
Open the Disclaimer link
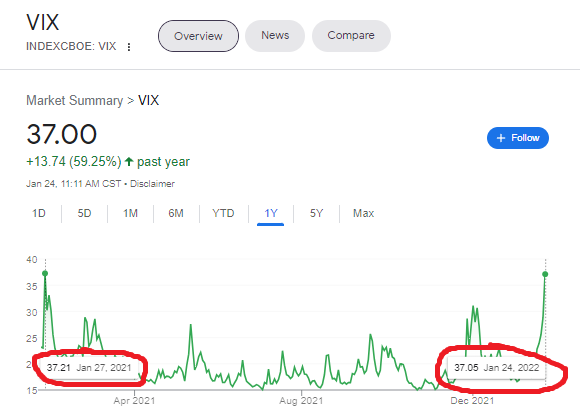click(x=152, y=184)
